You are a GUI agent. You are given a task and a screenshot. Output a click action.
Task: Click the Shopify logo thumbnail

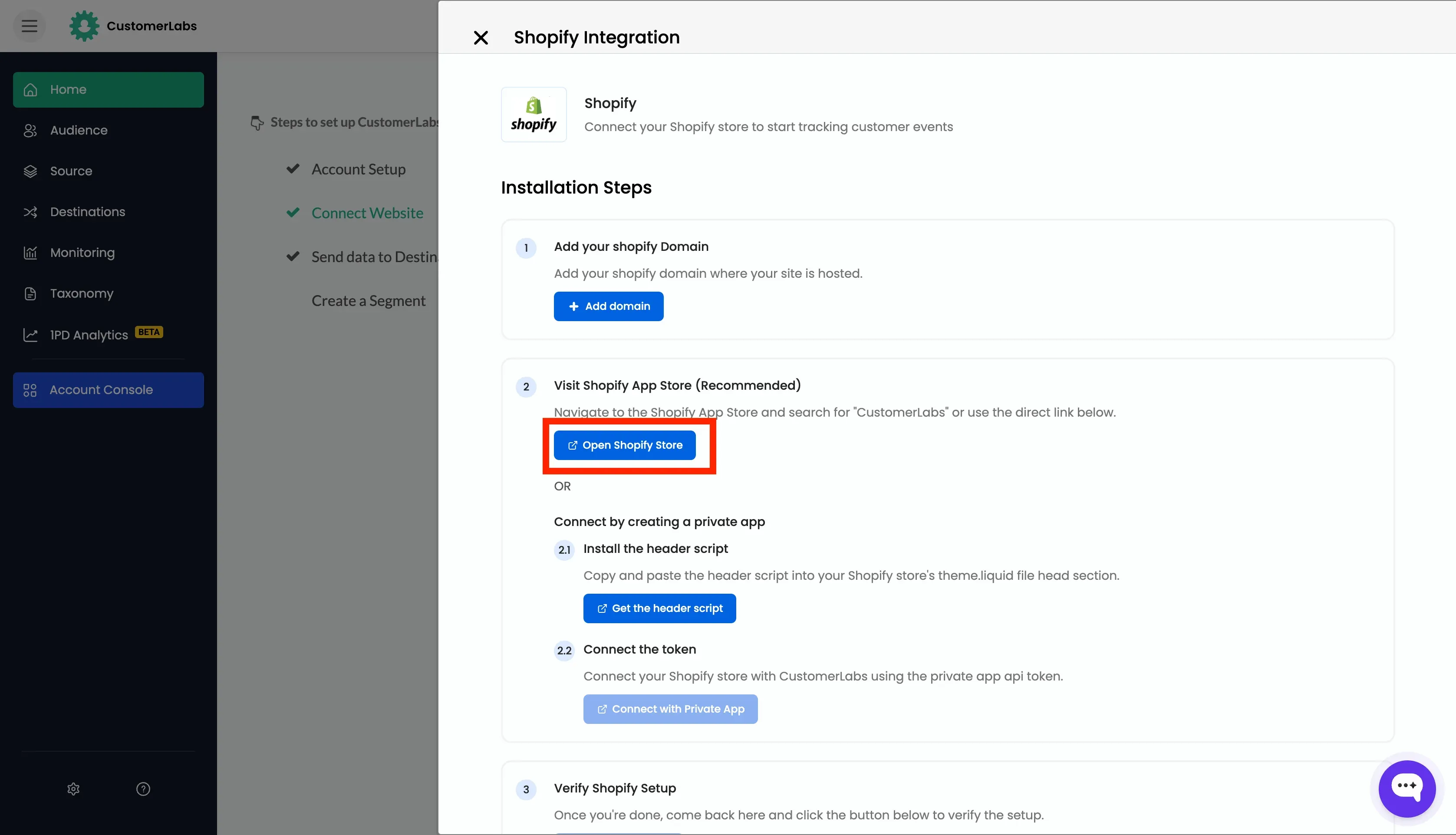(x=534, y=114)
